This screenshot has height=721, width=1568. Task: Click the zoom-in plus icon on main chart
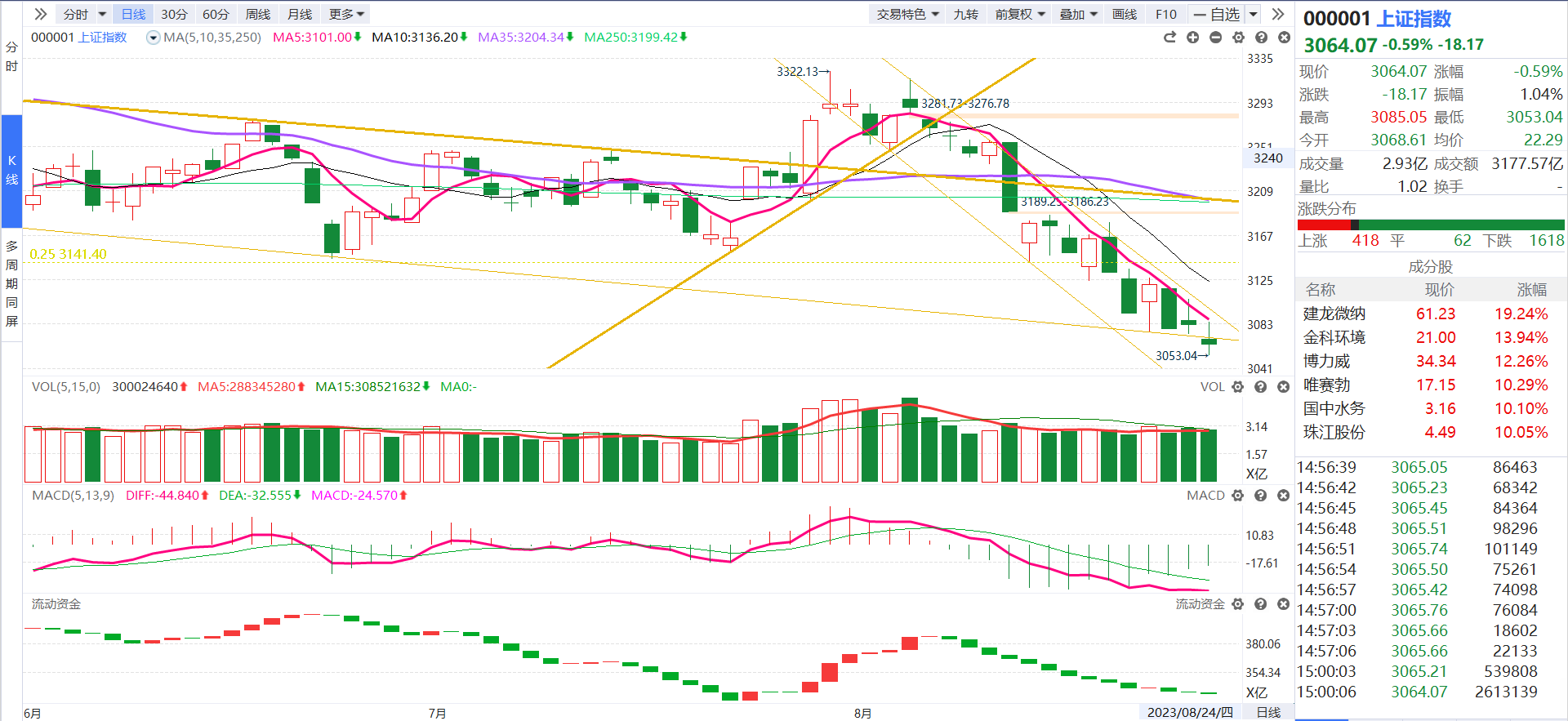click(x=1192, y=38)
